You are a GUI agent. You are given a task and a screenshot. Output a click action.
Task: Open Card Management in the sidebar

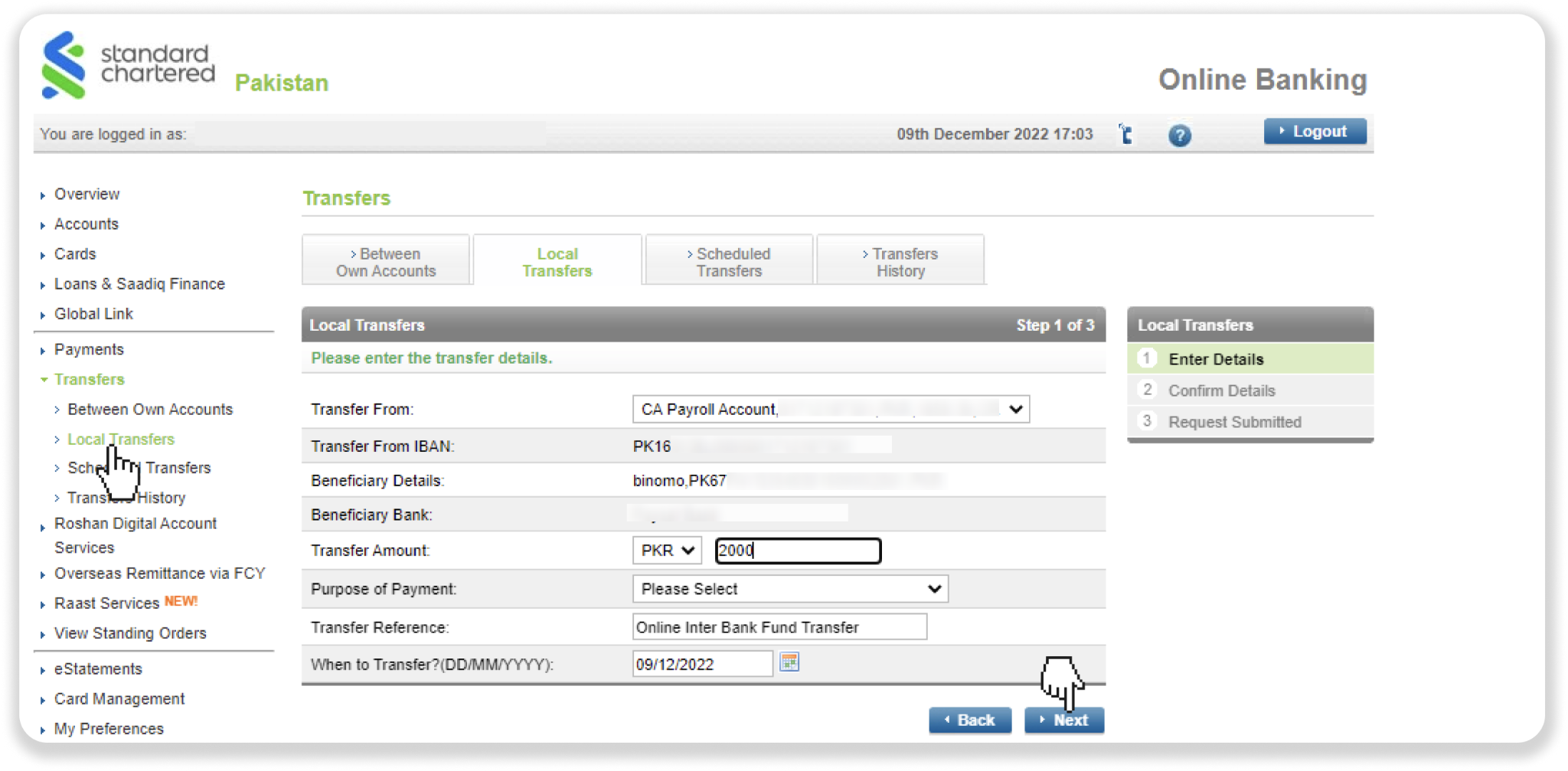pyautogui.click(x=119, y=699)
